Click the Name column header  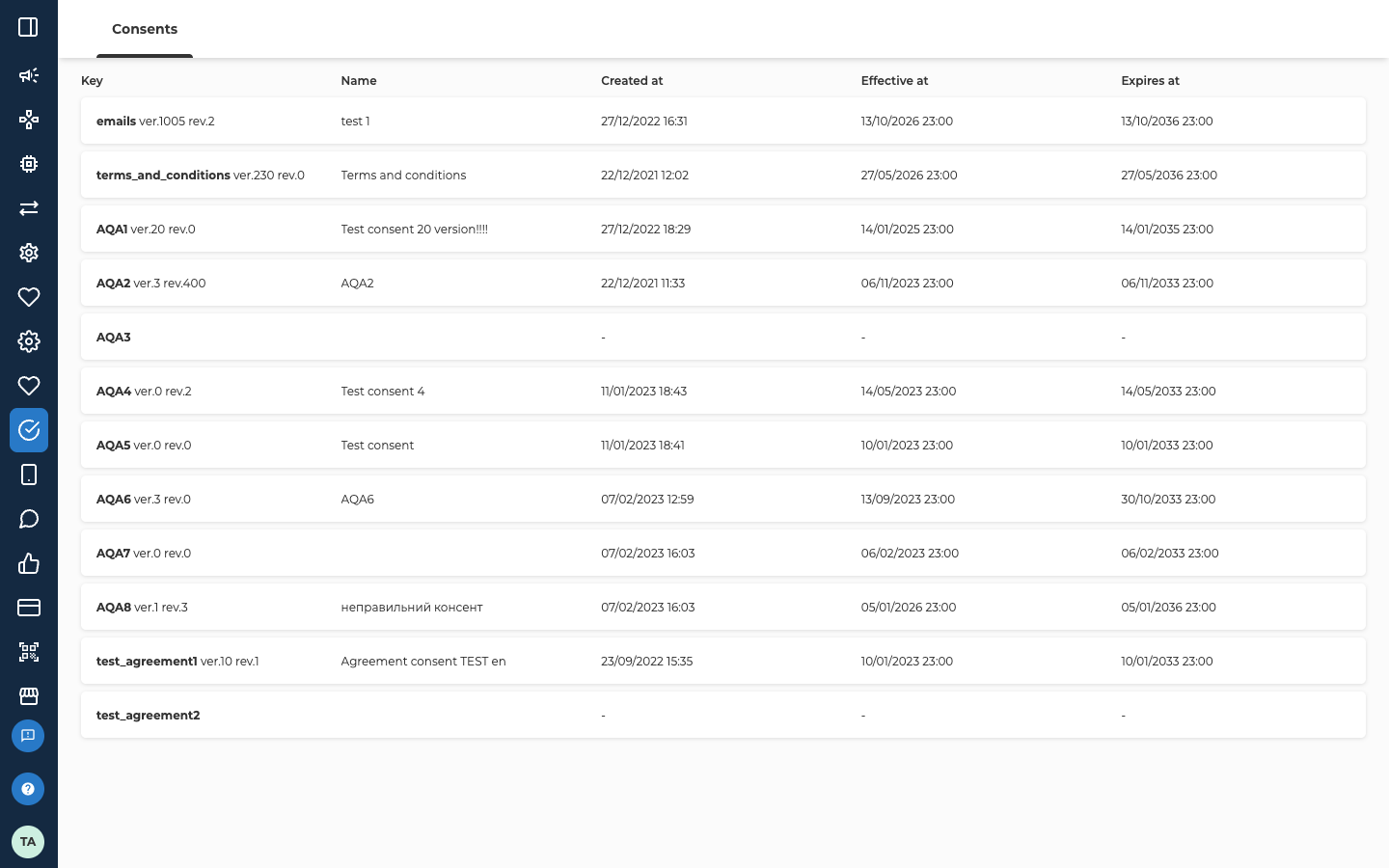point(359,81)
